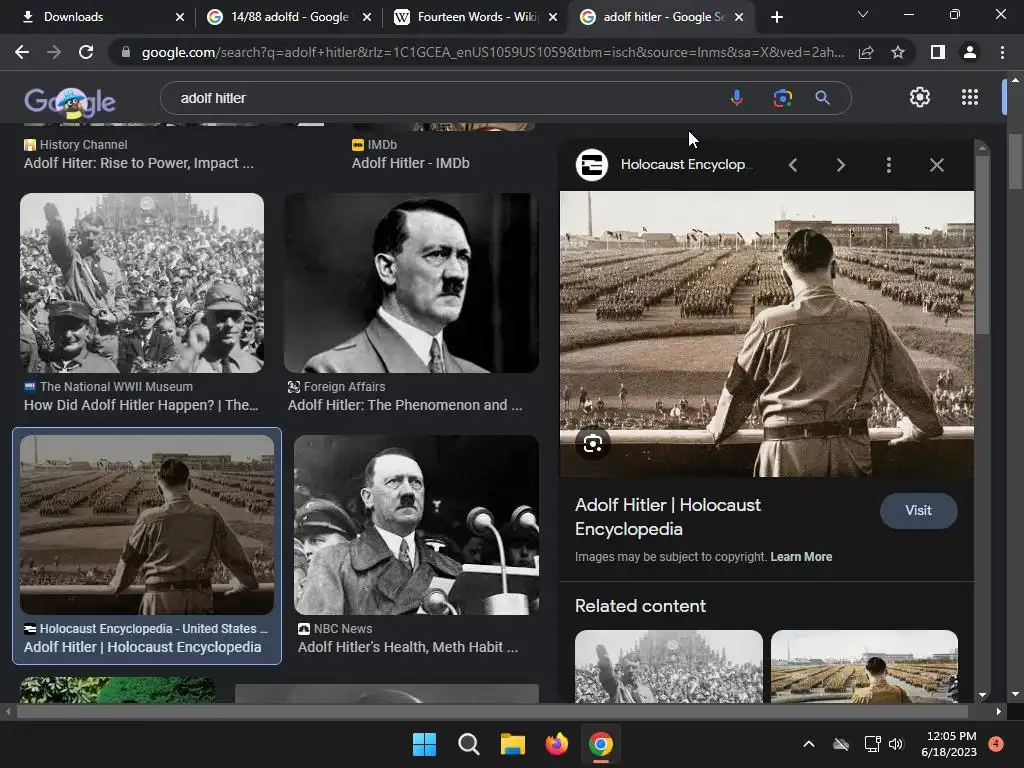Click the Visit button
Screen dimensions: 1024x768
coord(918,511)
